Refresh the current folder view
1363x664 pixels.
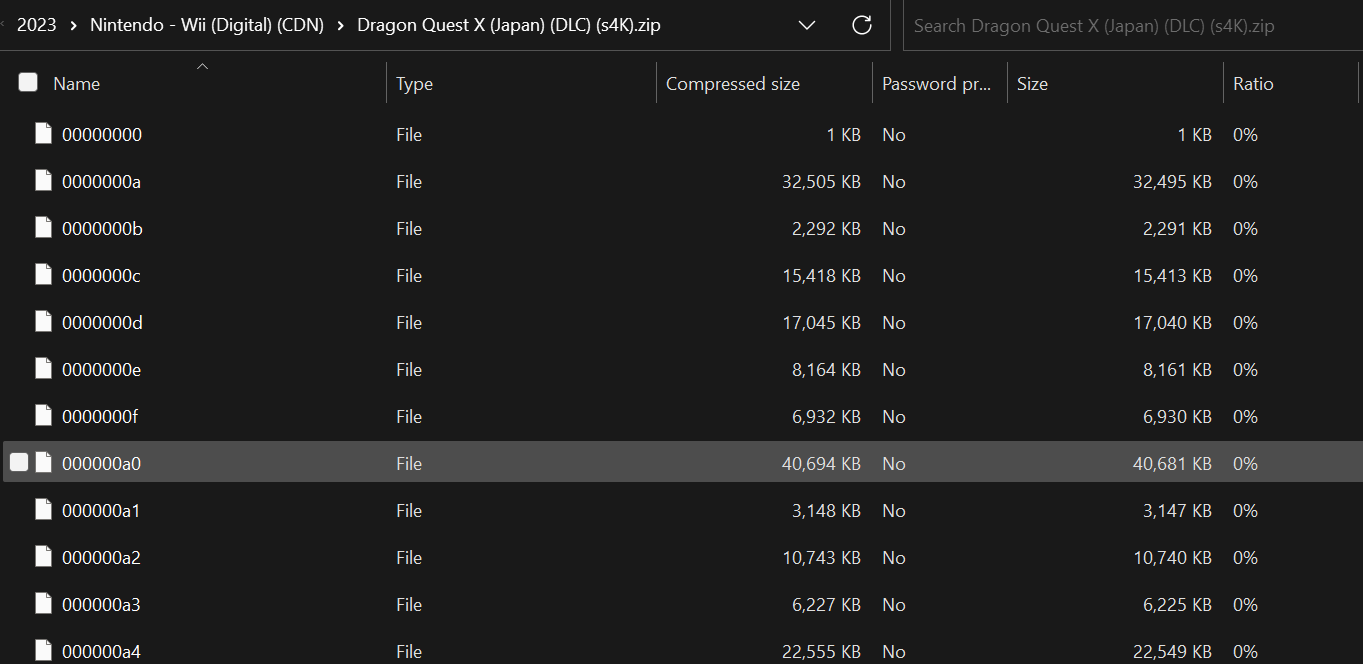(862, 26)
